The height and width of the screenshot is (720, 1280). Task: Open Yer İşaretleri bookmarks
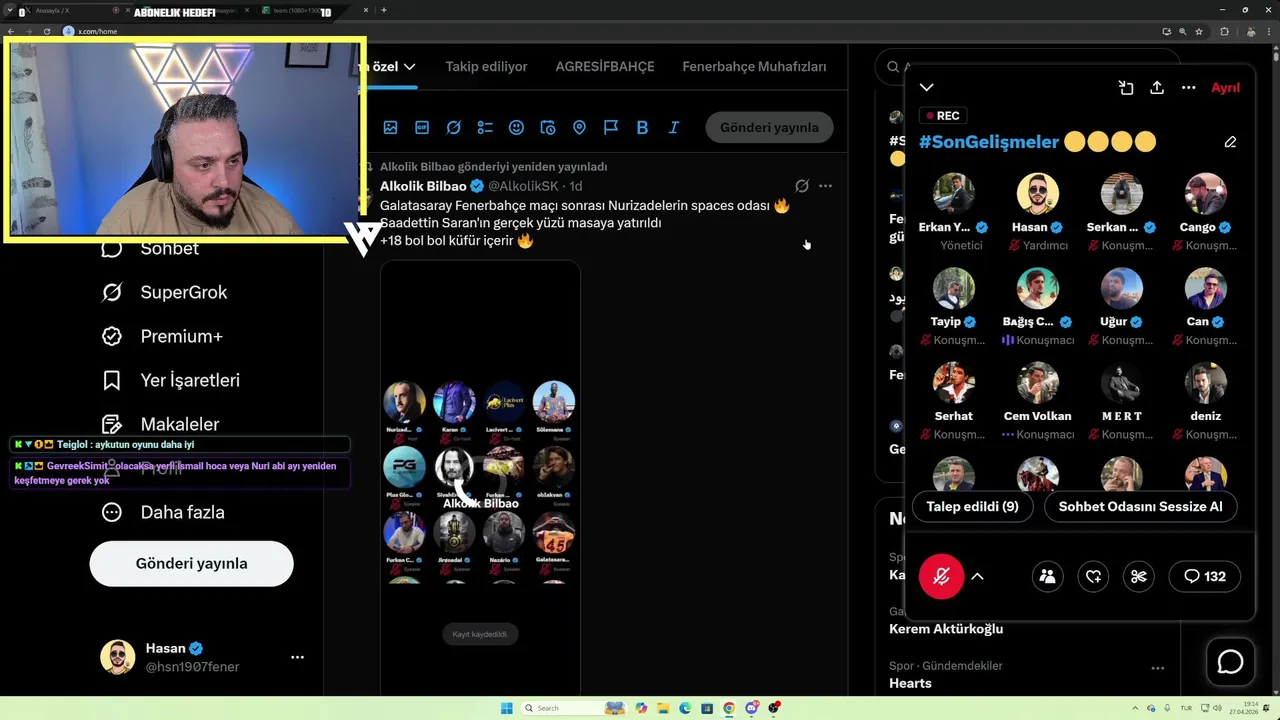(x=171, y=380)
